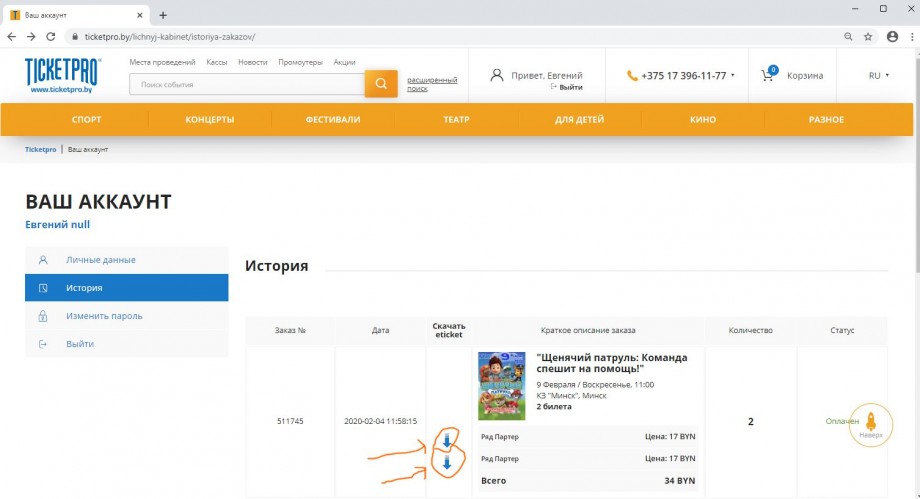The width and height of the screenshot is (920, 499).
Task: Expand the RU language dropdown
Action: pyautogui.click(x=879, y=75)
